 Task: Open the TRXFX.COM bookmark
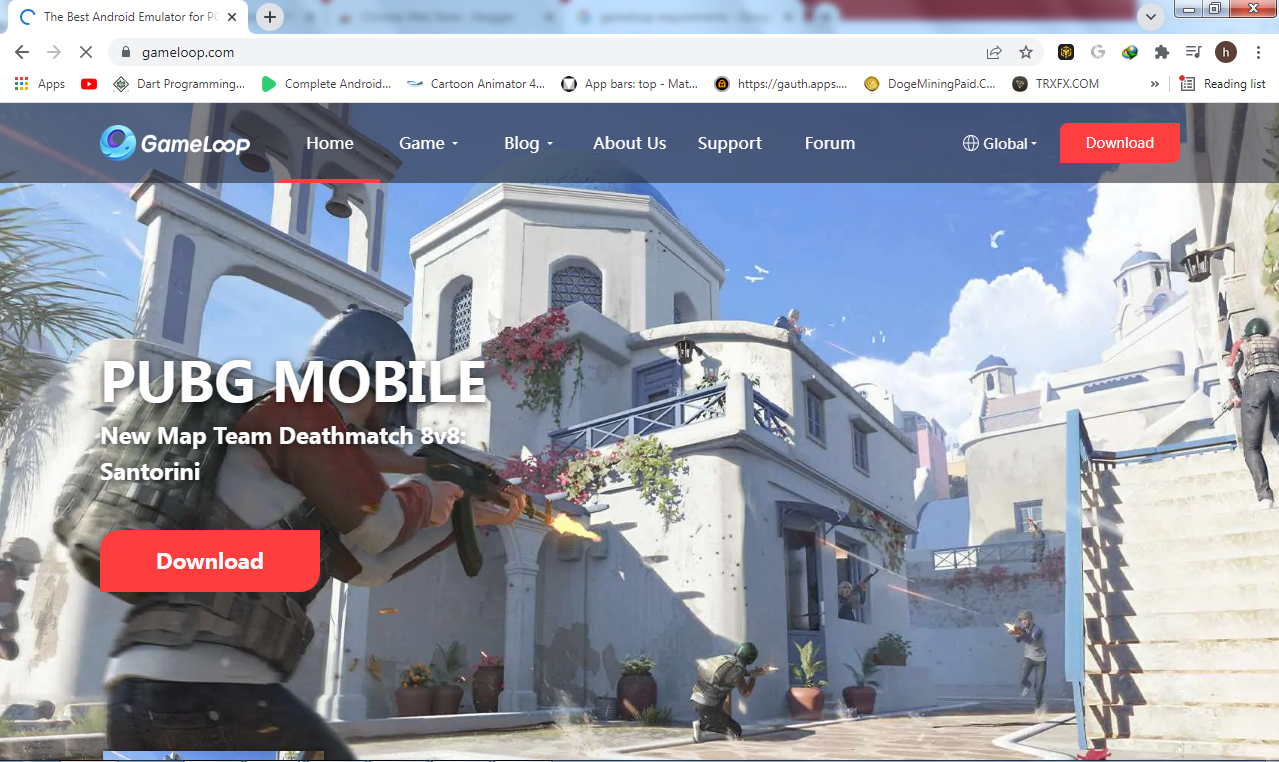click(1055, 84)
